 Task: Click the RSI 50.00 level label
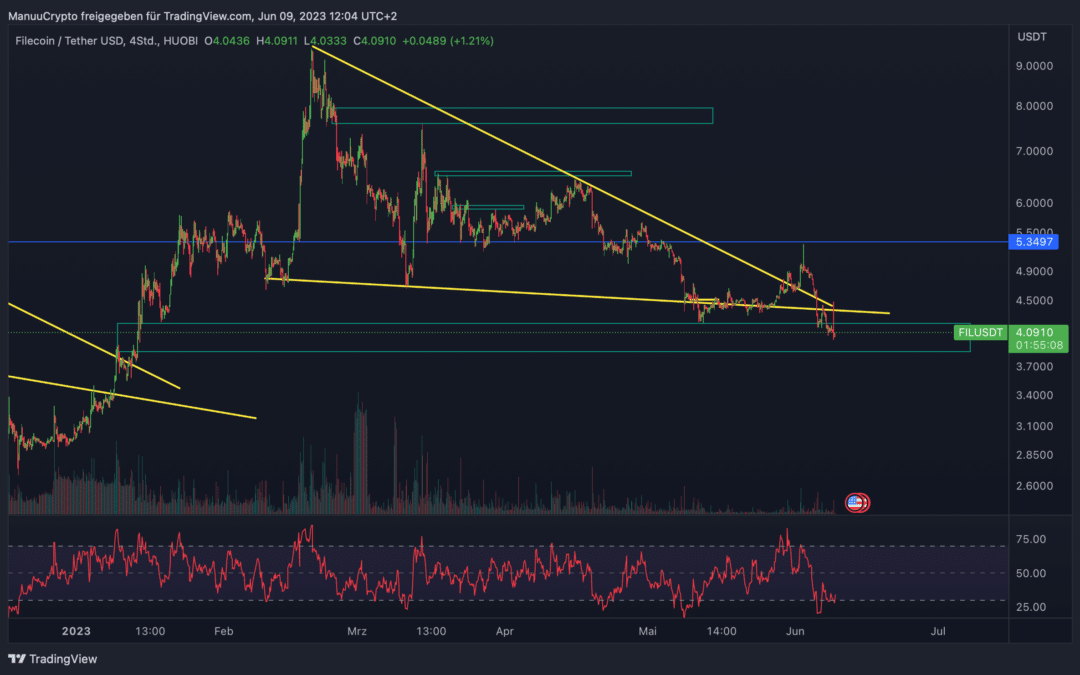tap(1031, 573)
